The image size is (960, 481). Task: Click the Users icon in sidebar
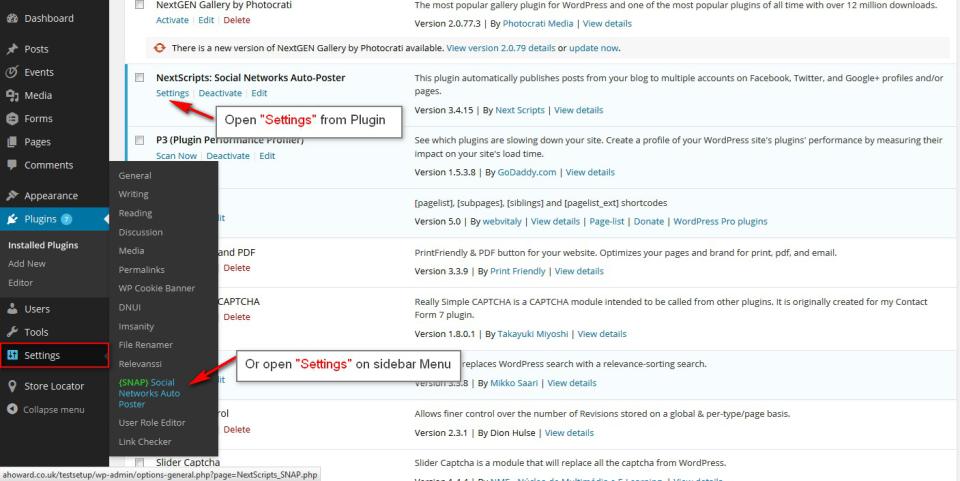coord(12,309)
